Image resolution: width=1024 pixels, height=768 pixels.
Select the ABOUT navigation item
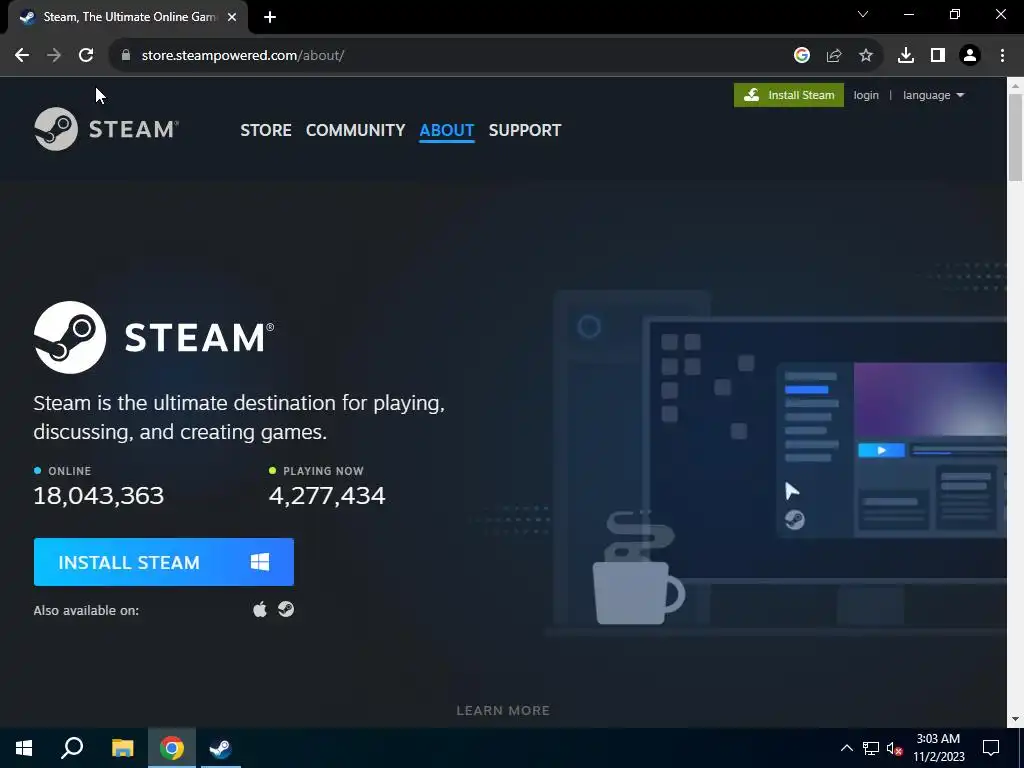coord(447,130)
